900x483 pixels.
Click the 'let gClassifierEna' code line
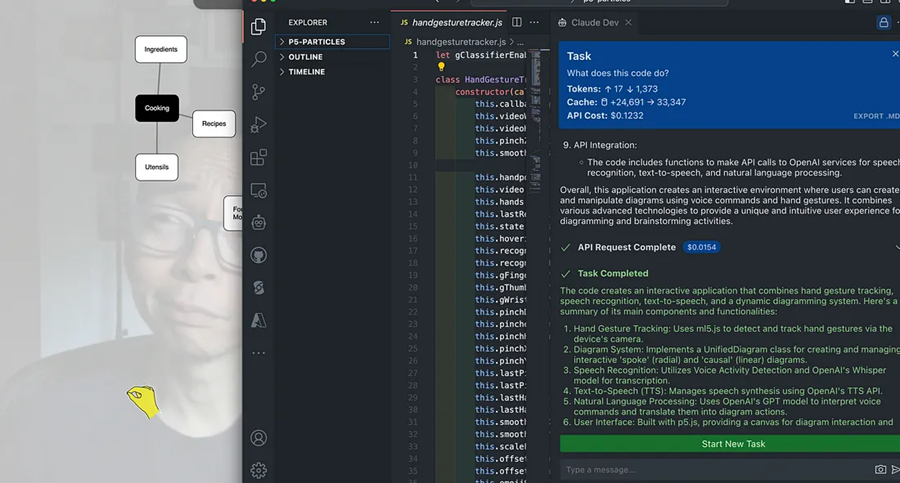[480, 55]
